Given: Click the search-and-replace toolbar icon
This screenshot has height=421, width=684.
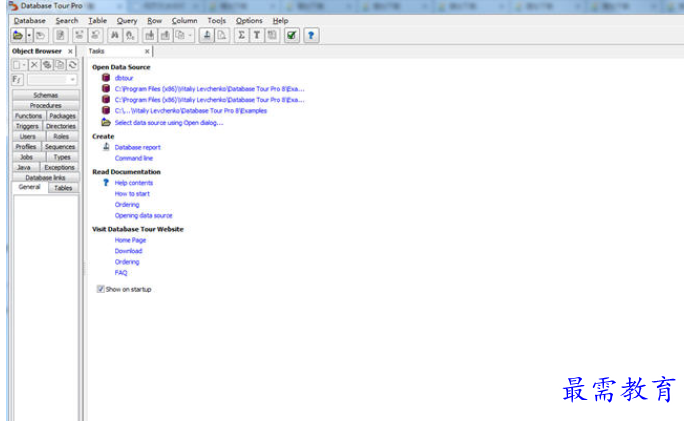Looking at the screenshot, I should tap(130, 35).
